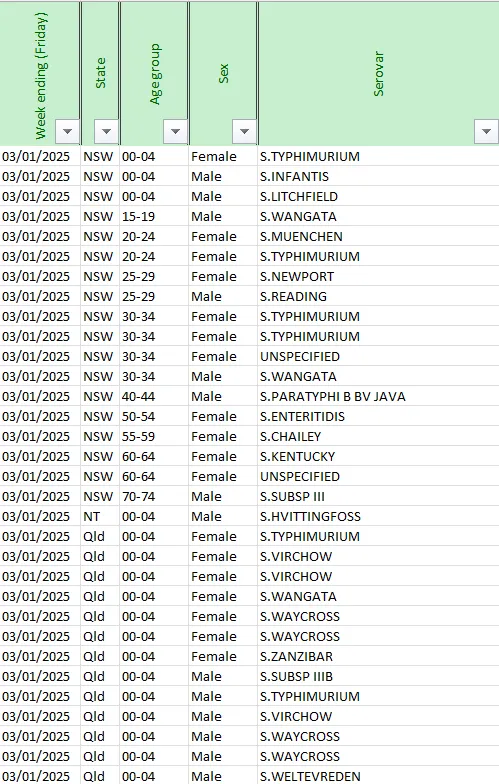Select the S.NEWPORT cell
The image size is (499, 784).
[x=378, y=276]
